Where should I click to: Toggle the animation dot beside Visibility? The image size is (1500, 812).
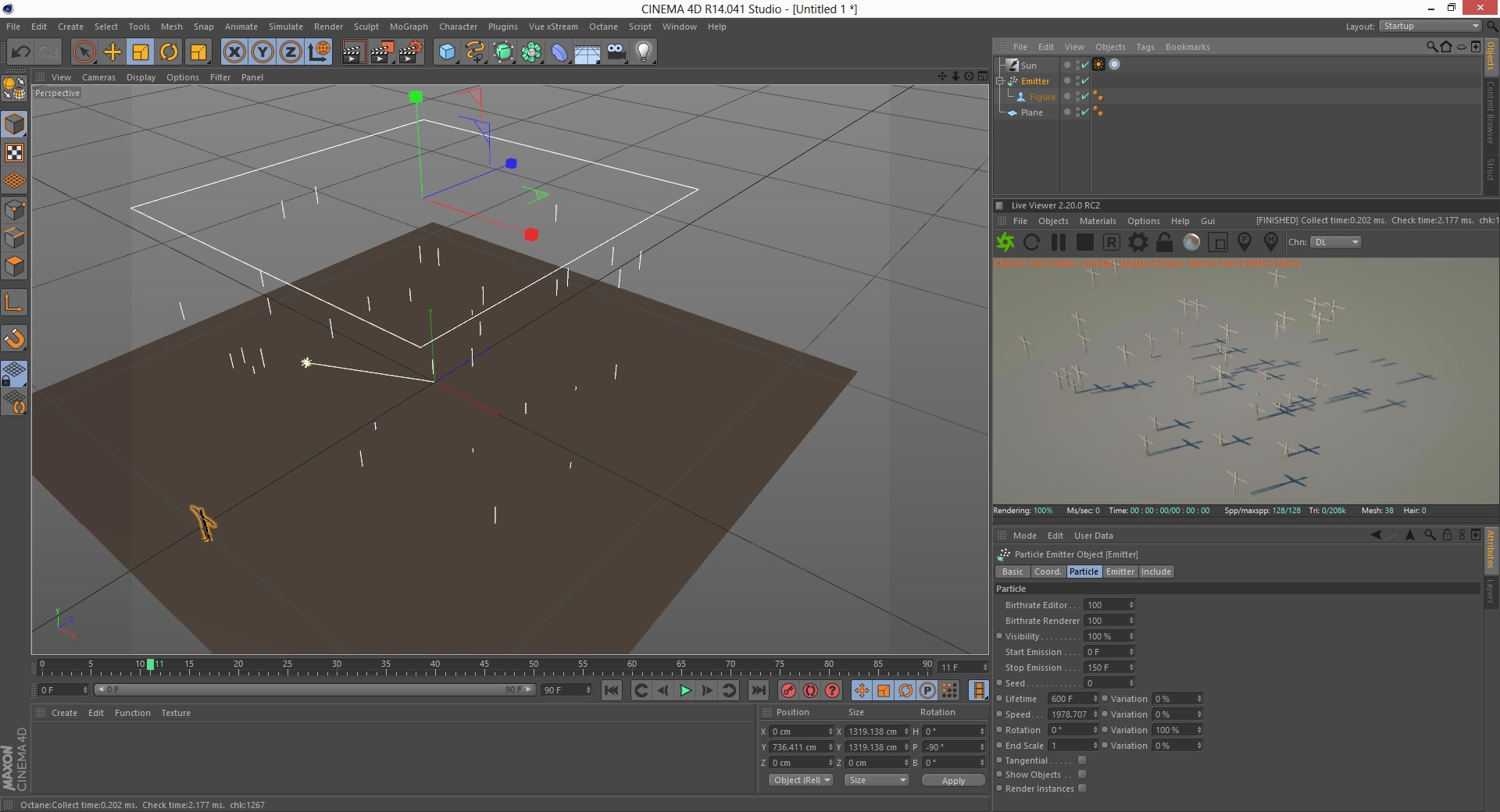click(x=999, y=636)
